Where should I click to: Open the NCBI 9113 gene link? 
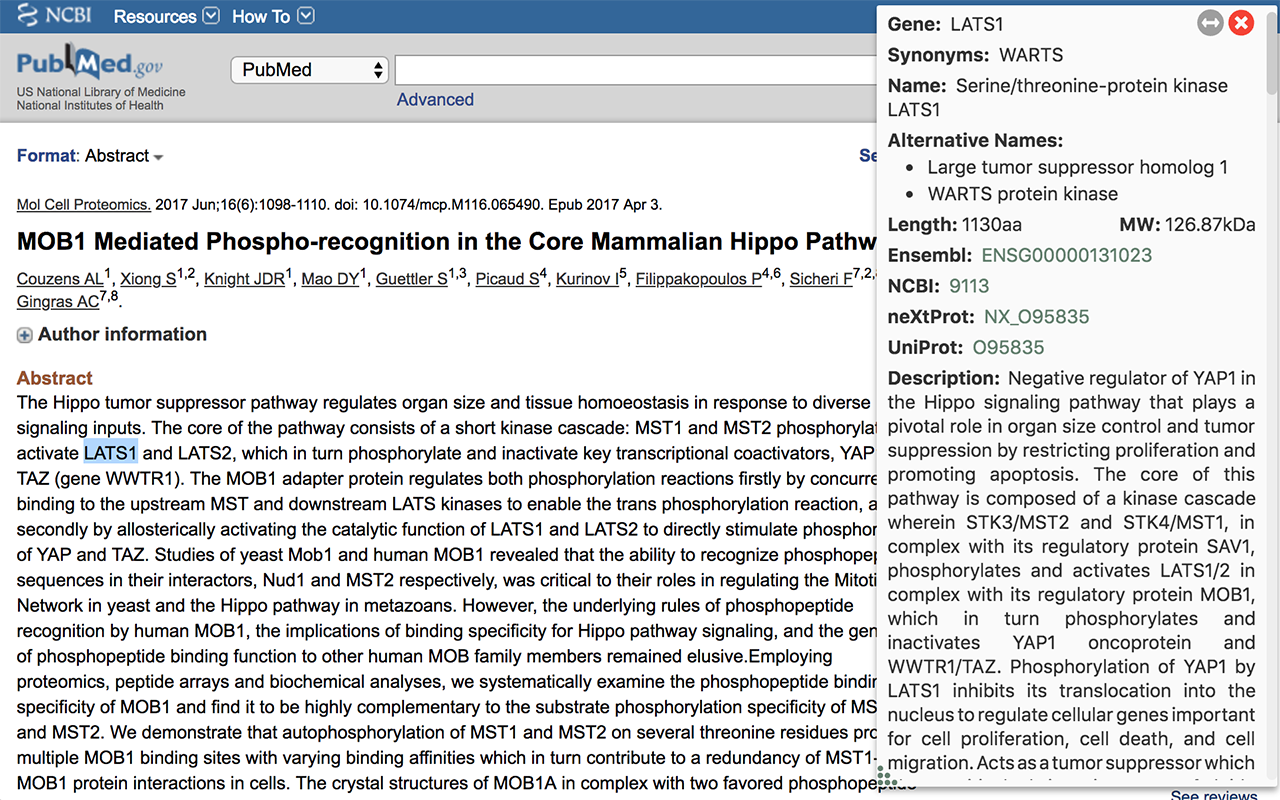(x=969, y=286)
